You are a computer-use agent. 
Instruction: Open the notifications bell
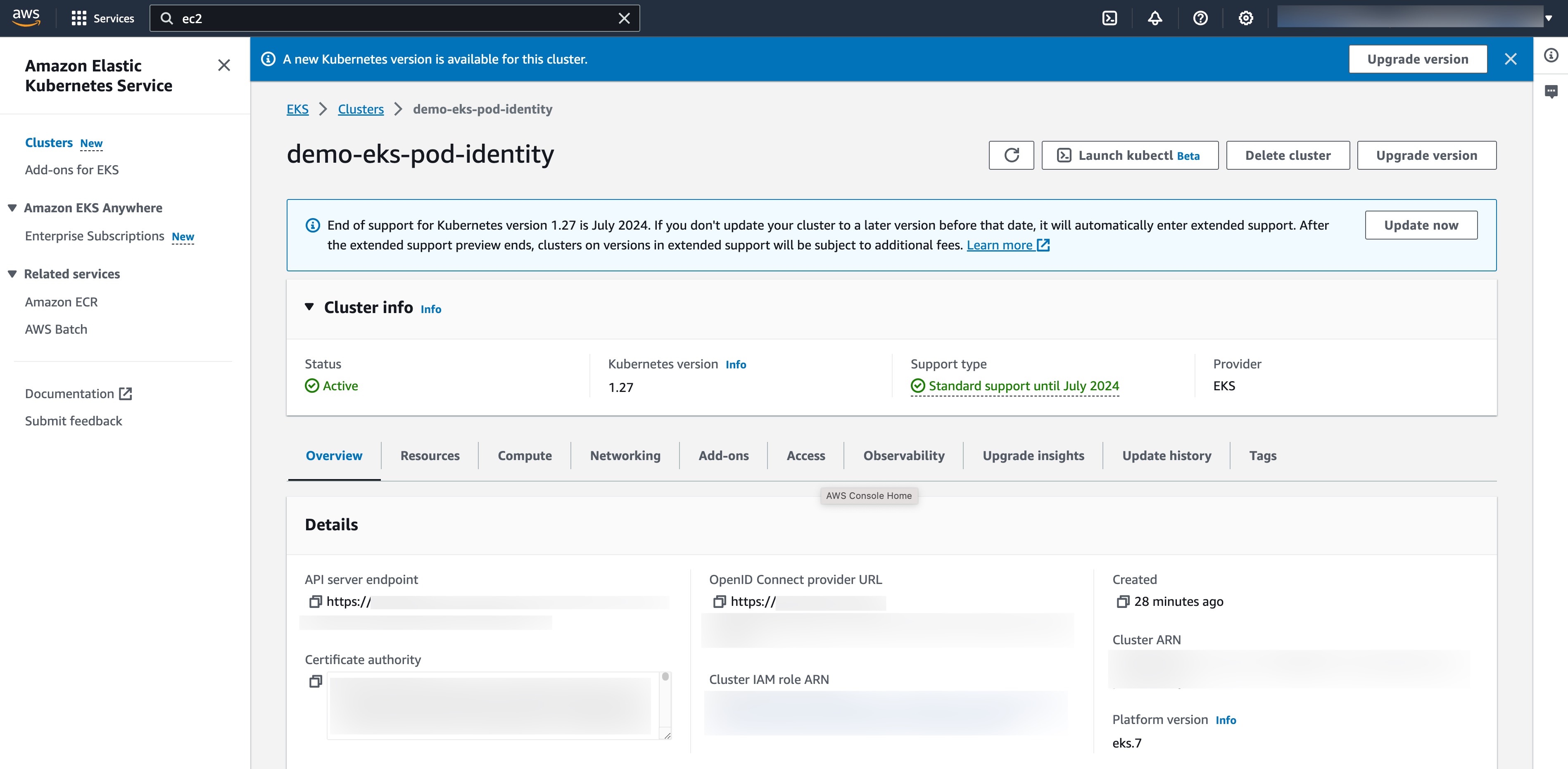click(x=1155, y=18)
